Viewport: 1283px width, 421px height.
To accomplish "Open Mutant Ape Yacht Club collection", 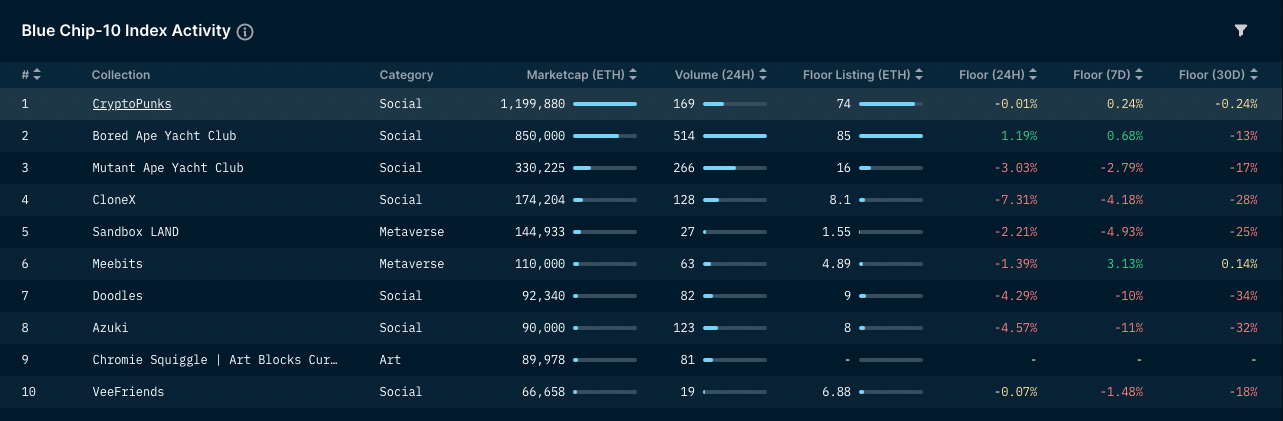I will pos(168,168).
